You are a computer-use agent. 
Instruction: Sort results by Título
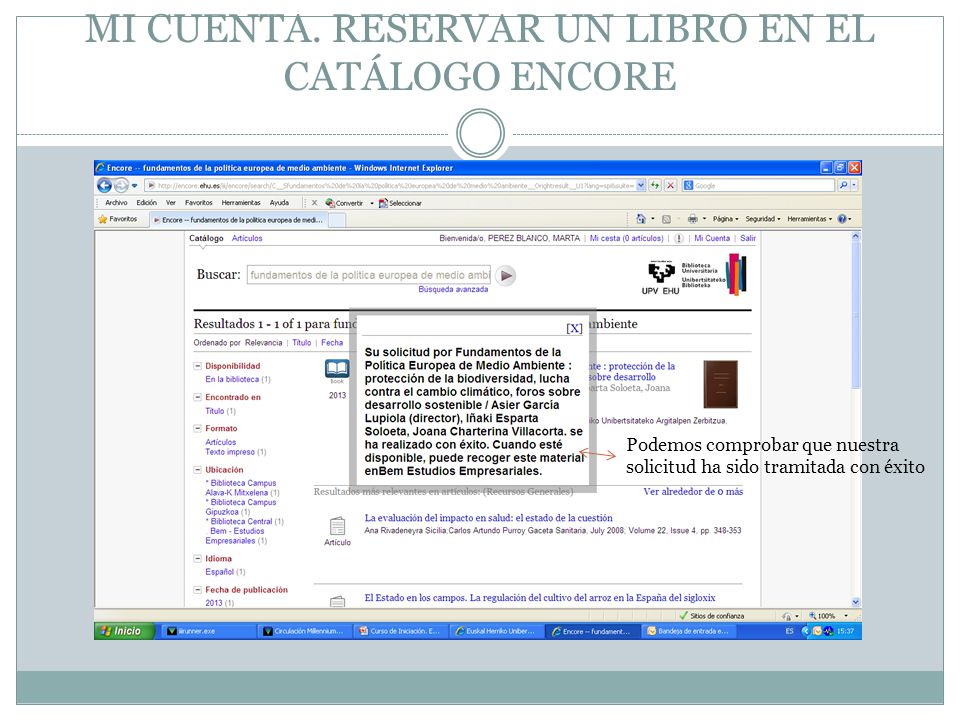click(x=301, y=343)
